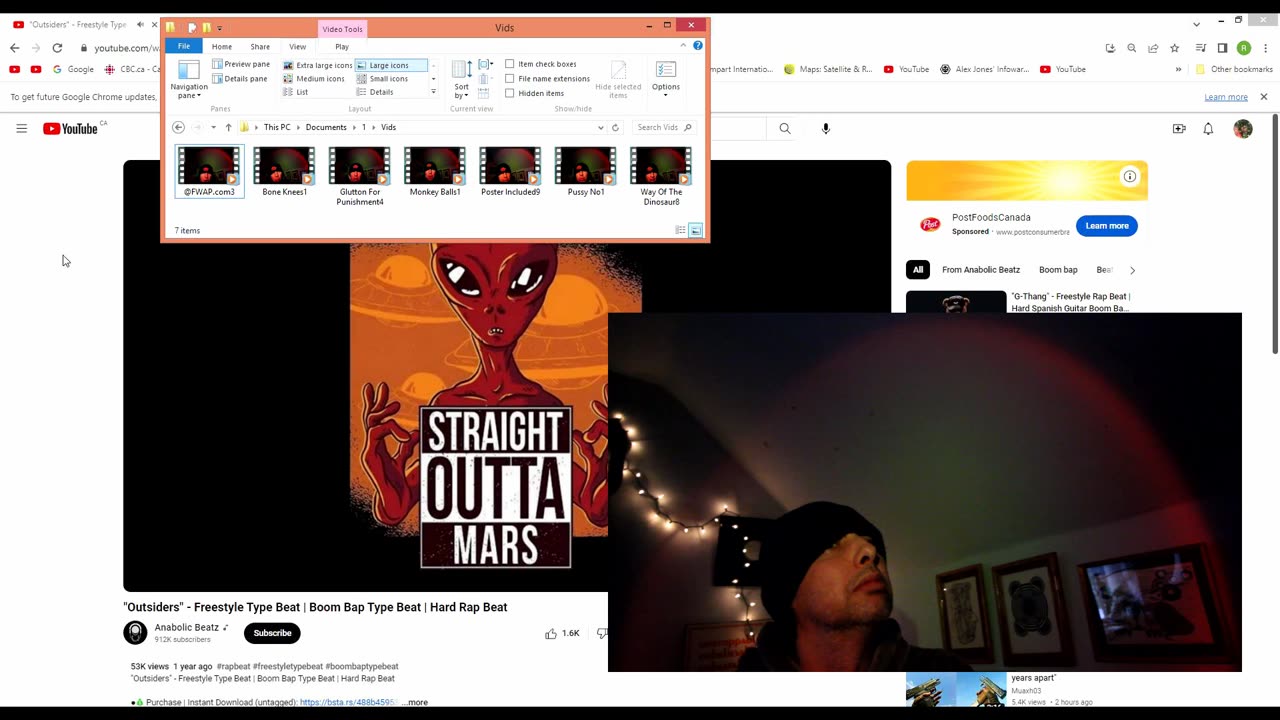1280x720 pixels.
Task: Toggle the Preview pane
Action: coord(241,64)
